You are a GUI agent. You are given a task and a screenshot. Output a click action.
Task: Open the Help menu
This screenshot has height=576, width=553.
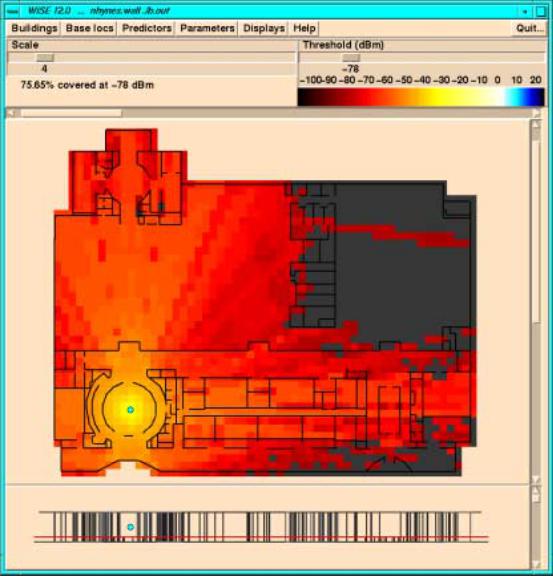pyautogui.click(x=304, y=28)
